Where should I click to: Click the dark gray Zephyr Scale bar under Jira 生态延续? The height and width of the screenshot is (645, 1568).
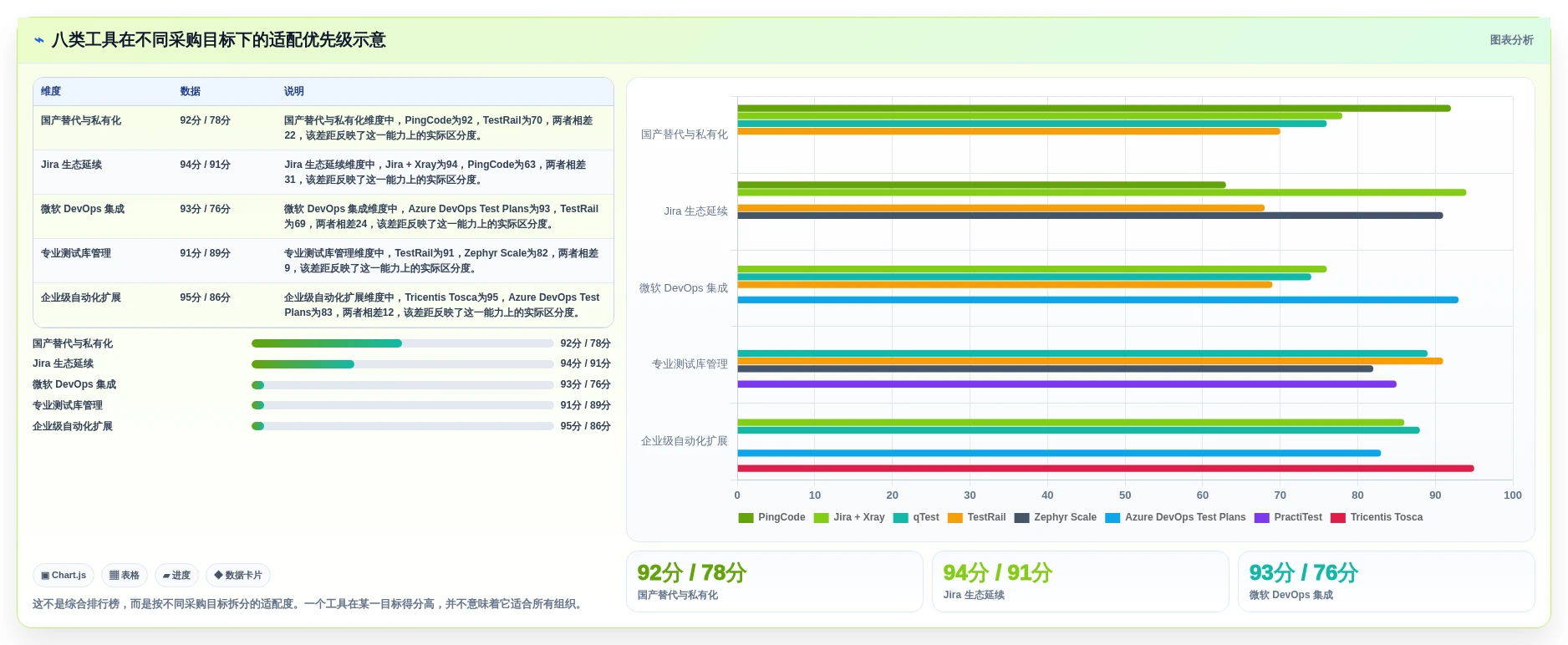pos(1090,216)
